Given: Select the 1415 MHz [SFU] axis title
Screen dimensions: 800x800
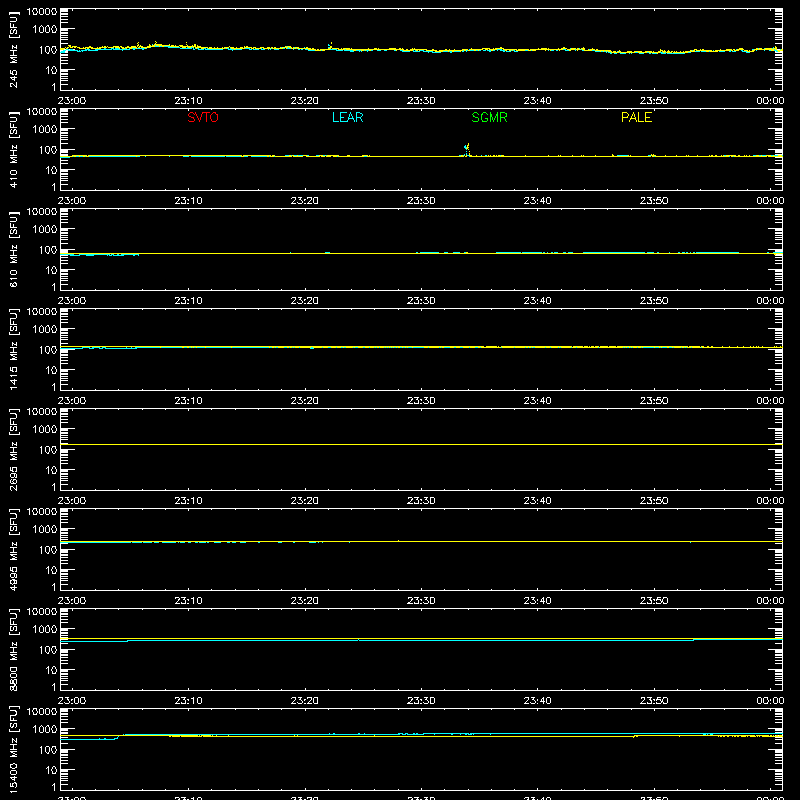Looking at the screenshot, I should (x=13, y=349).
